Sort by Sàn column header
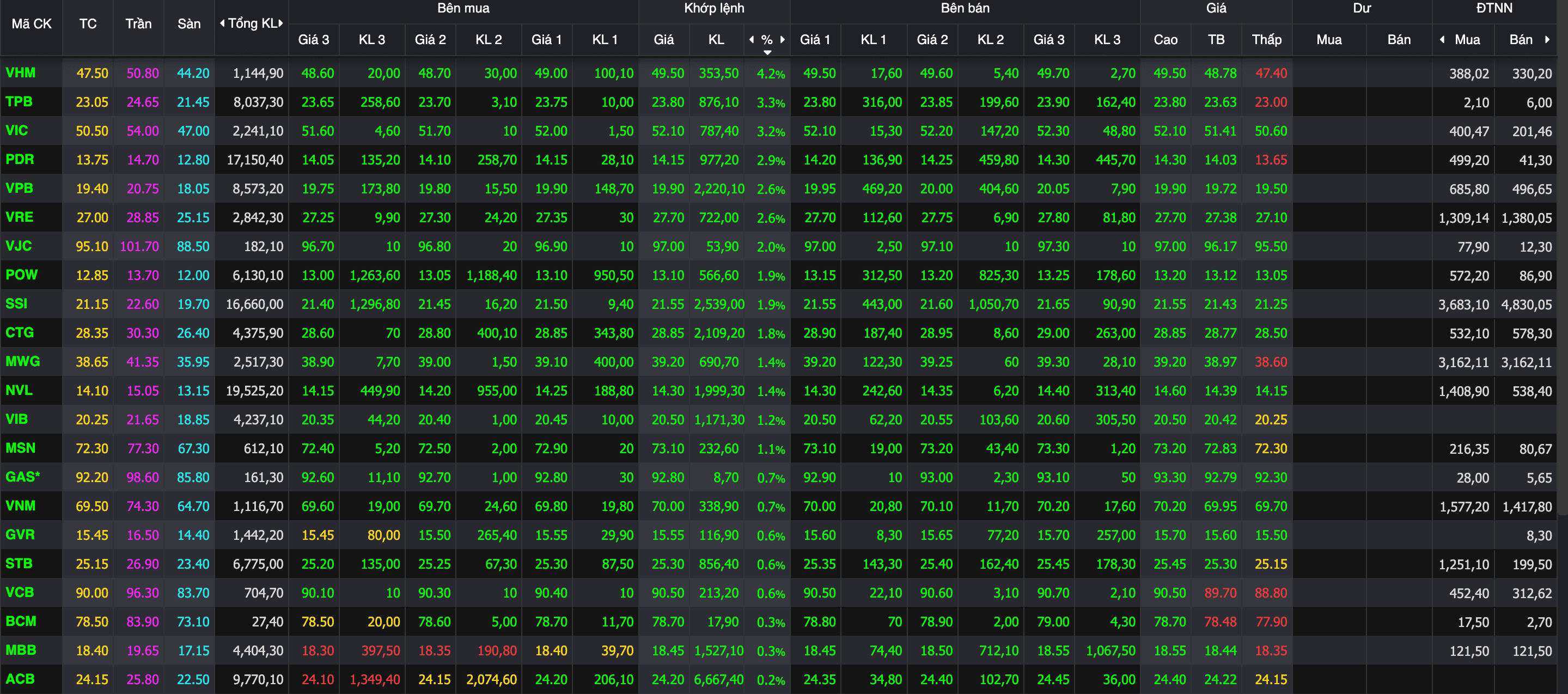This screenshot has width=1568, height=694. coord(188,24)
